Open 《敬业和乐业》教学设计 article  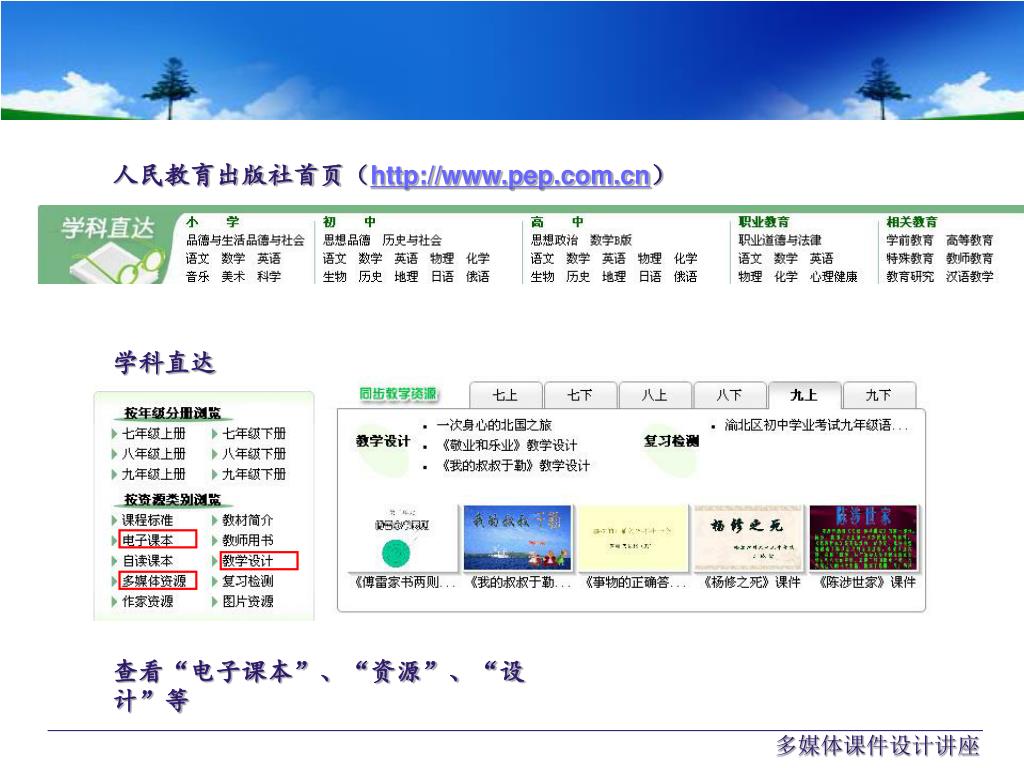click(507, 445)
